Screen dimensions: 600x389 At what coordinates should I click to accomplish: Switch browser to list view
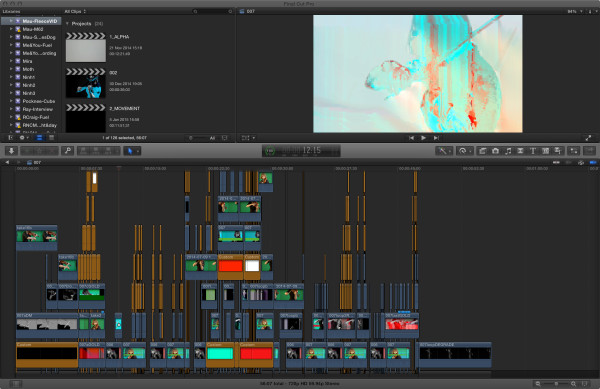pyautogui.click(x=51, y=138)
